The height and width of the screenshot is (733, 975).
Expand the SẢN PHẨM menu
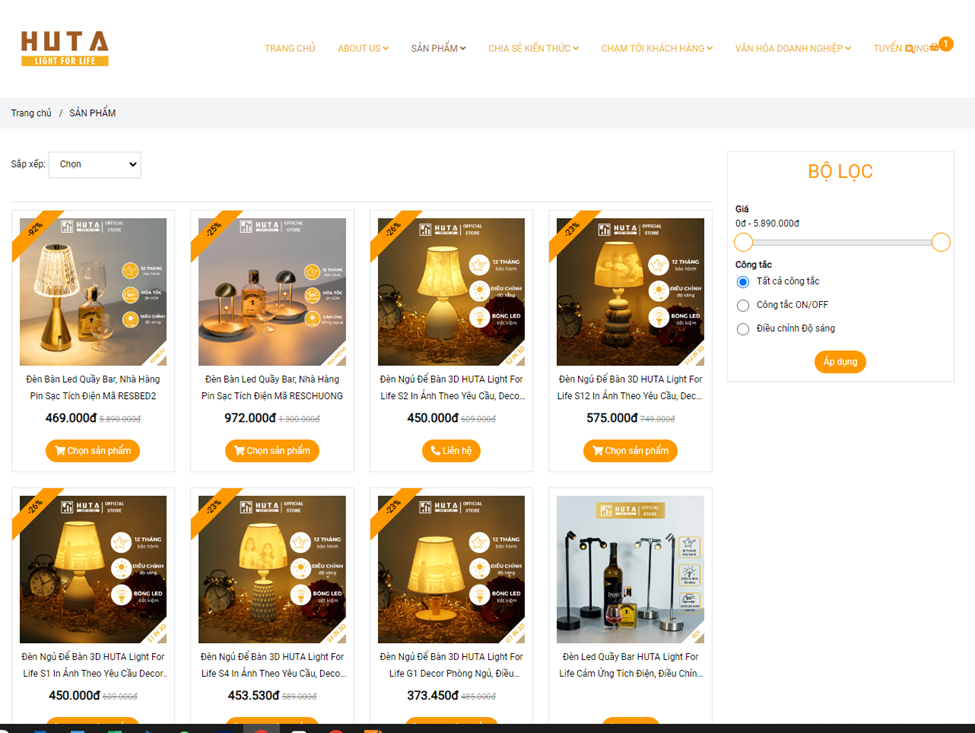[x=438, y=48]
